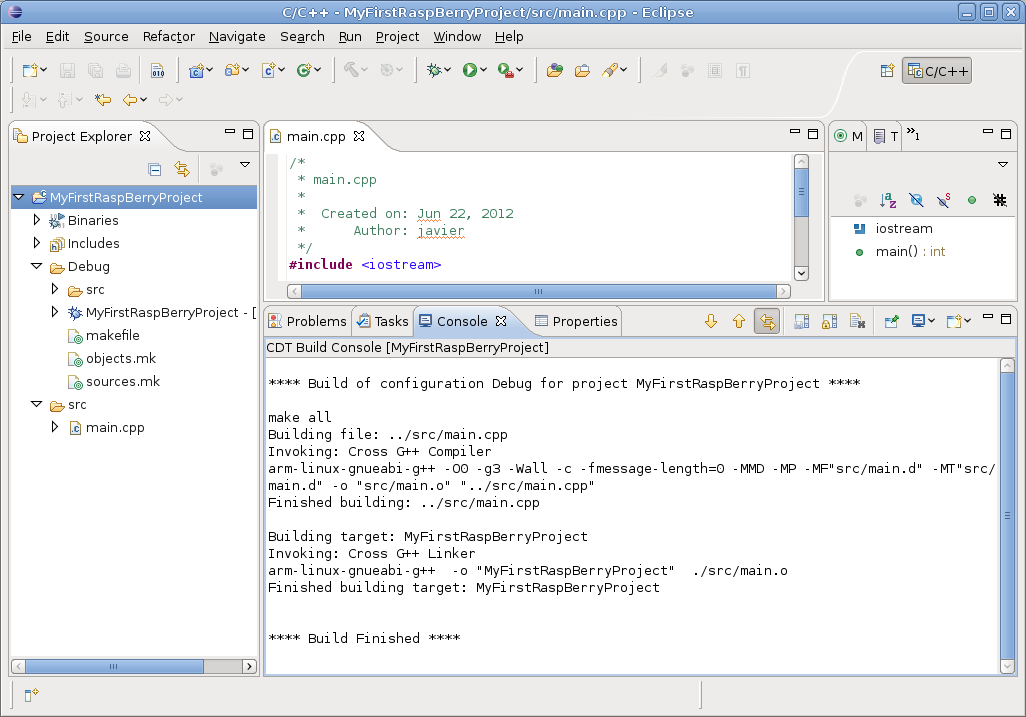Open the Navigate menu
This screenshot has width=1026, height=717.
237,37
